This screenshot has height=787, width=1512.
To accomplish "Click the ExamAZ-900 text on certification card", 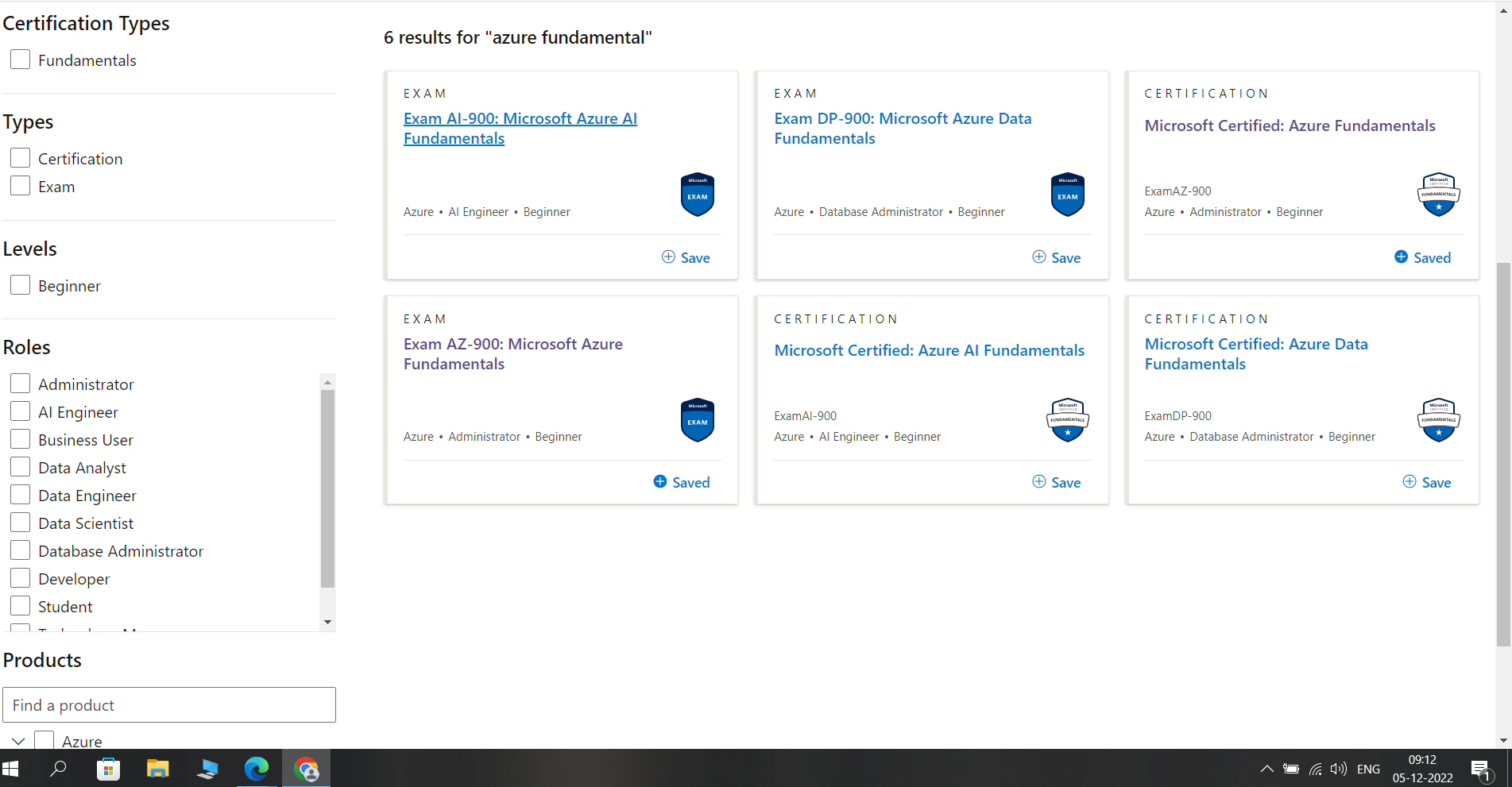I will click(1178, 191).
